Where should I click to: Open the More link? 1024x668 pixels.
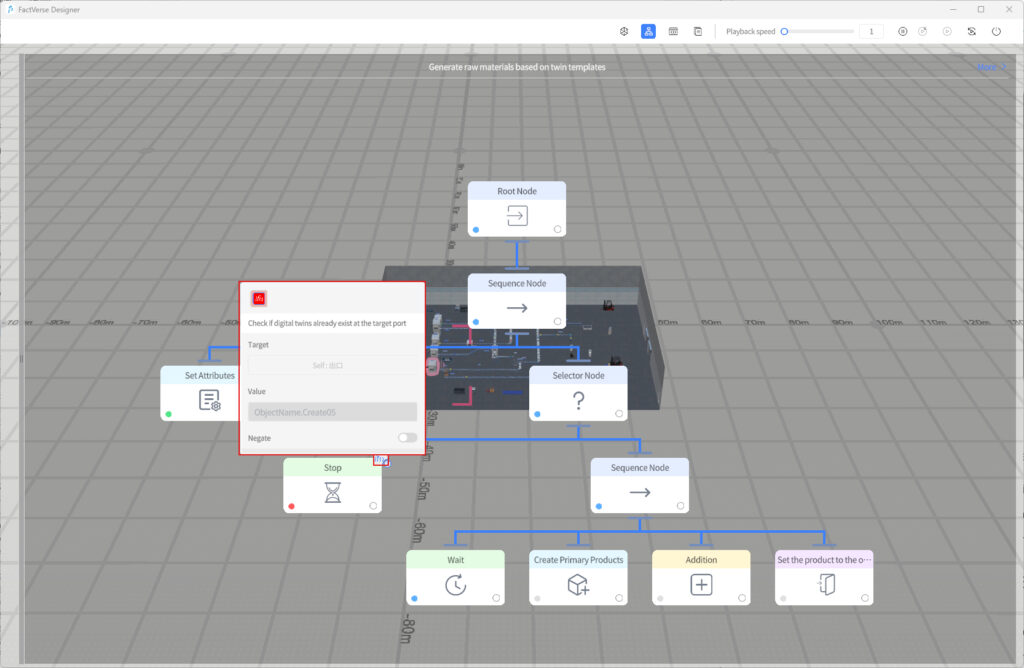pyautogui.click(x=991, y=67)
